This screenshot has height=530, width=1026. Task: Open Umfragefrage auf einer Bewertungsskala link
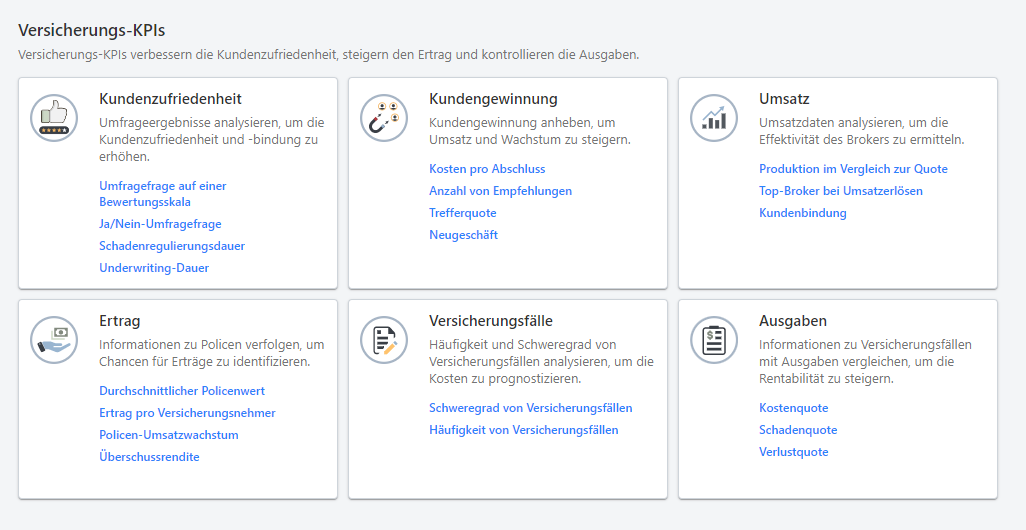coord(162,194)
